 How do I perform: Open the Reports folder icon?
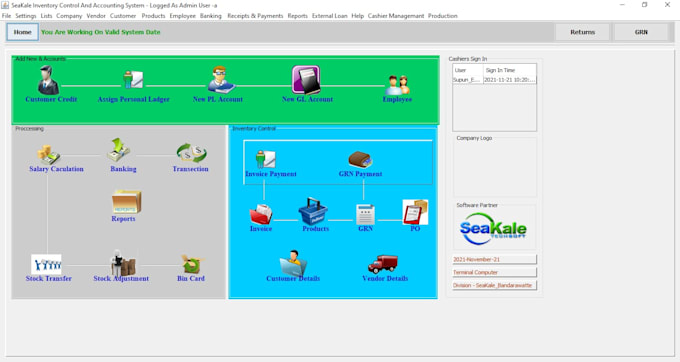(126, 202)
